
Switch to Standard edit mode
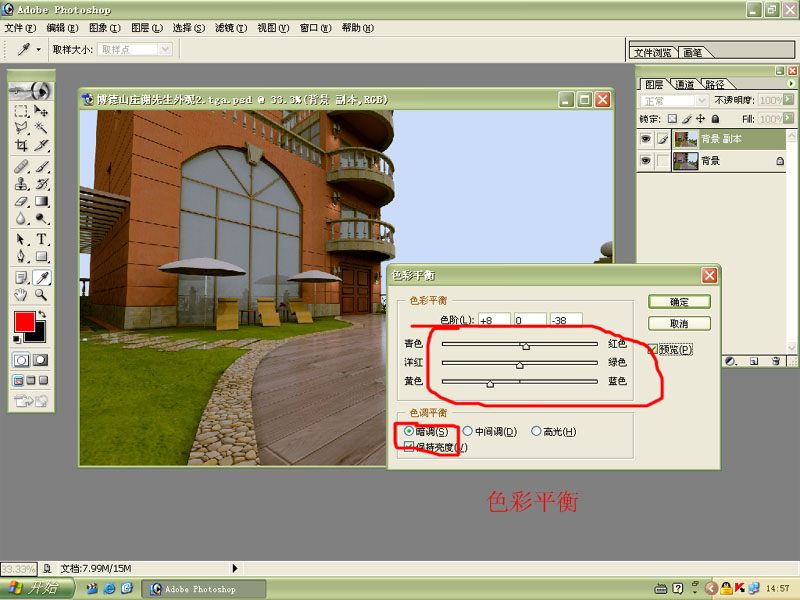(x=21, y=360)
